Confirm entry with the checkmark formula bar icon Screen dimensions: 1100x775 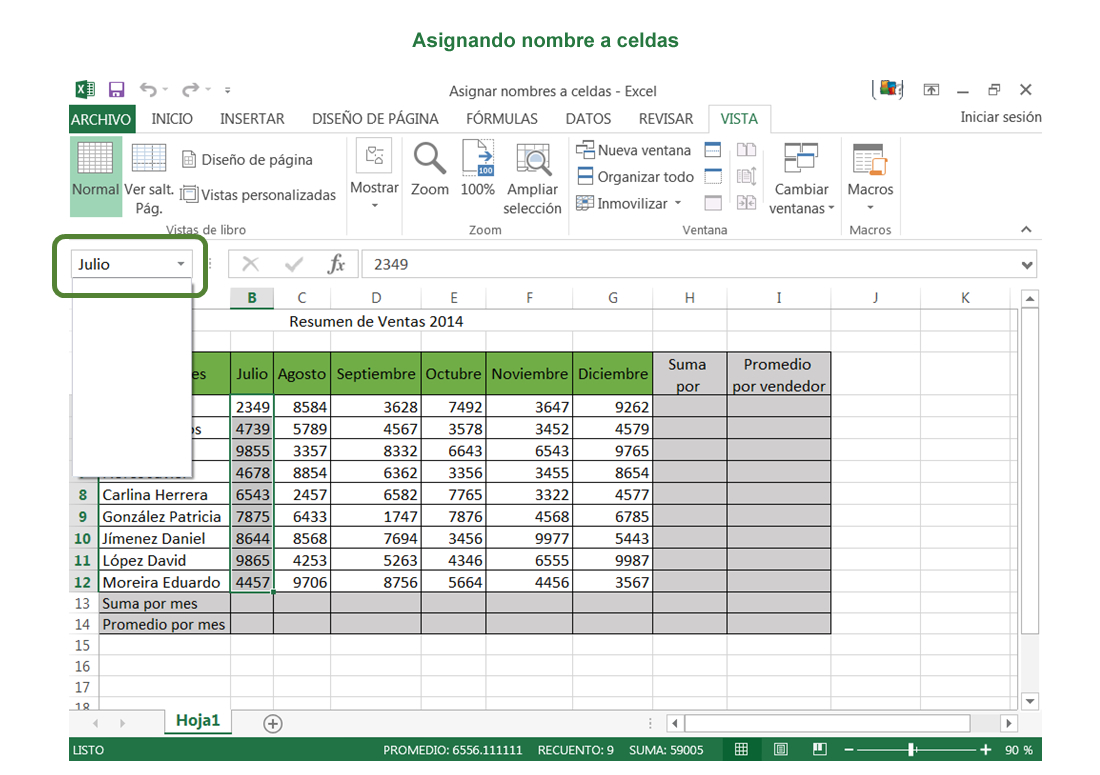click(294, 264)
